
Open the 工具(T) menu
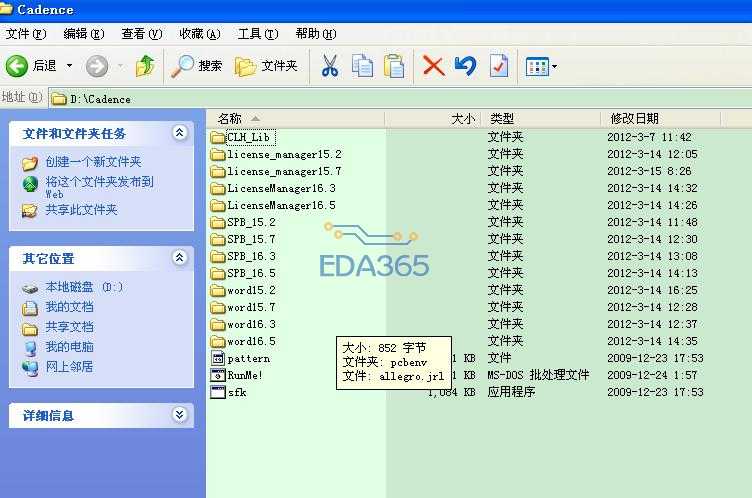click(x=258, y=34)
